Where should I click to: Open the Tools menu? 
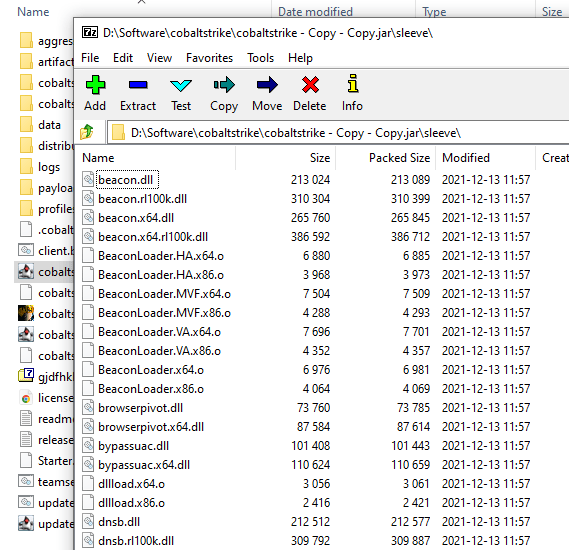(x=261, y=58)
